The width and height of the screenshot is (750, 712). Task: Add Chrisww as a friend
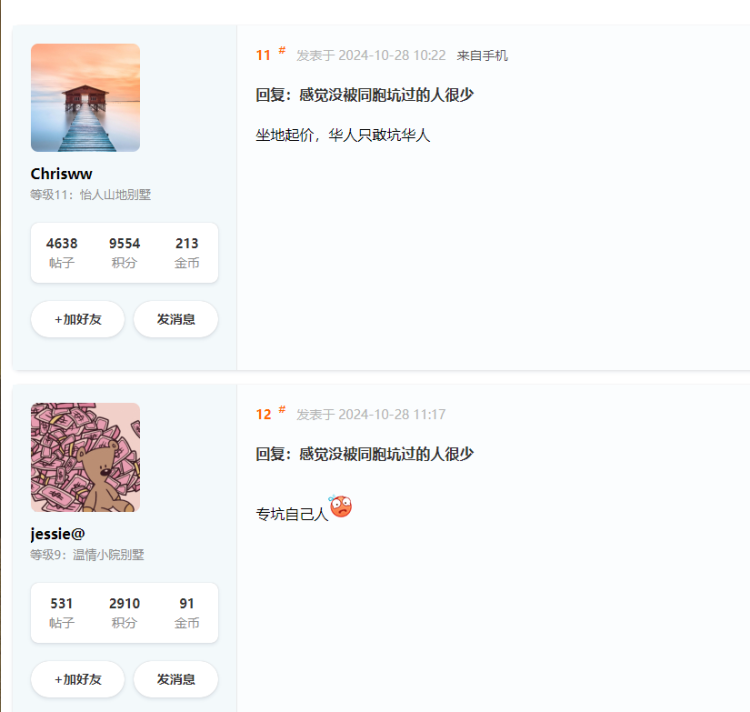78,319
